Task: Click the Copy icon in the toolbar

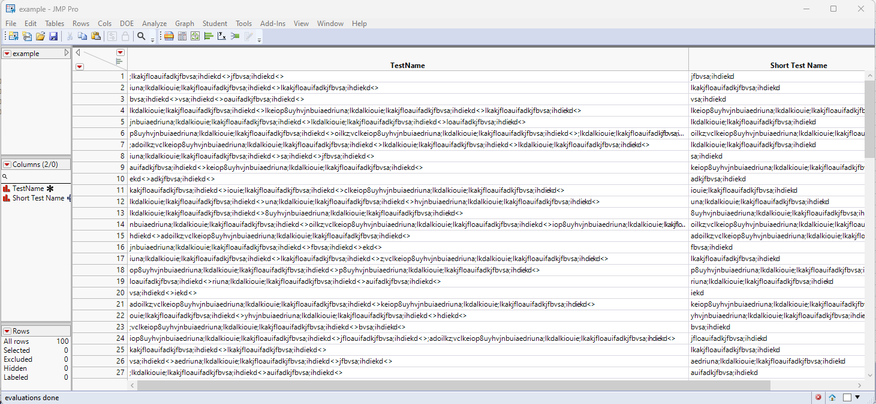Action: click(x=83, y=36)
